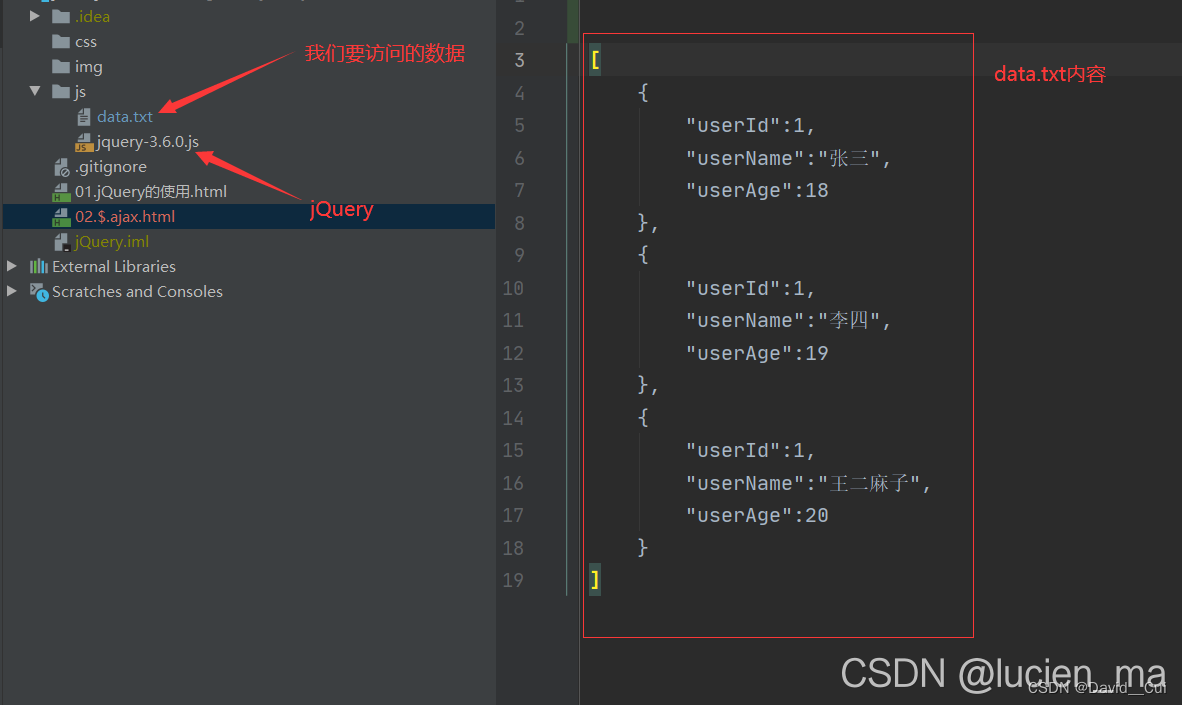Click the closing brace on line 13
This screenshot has width=1182, height=705.
(x=643, y=385)
